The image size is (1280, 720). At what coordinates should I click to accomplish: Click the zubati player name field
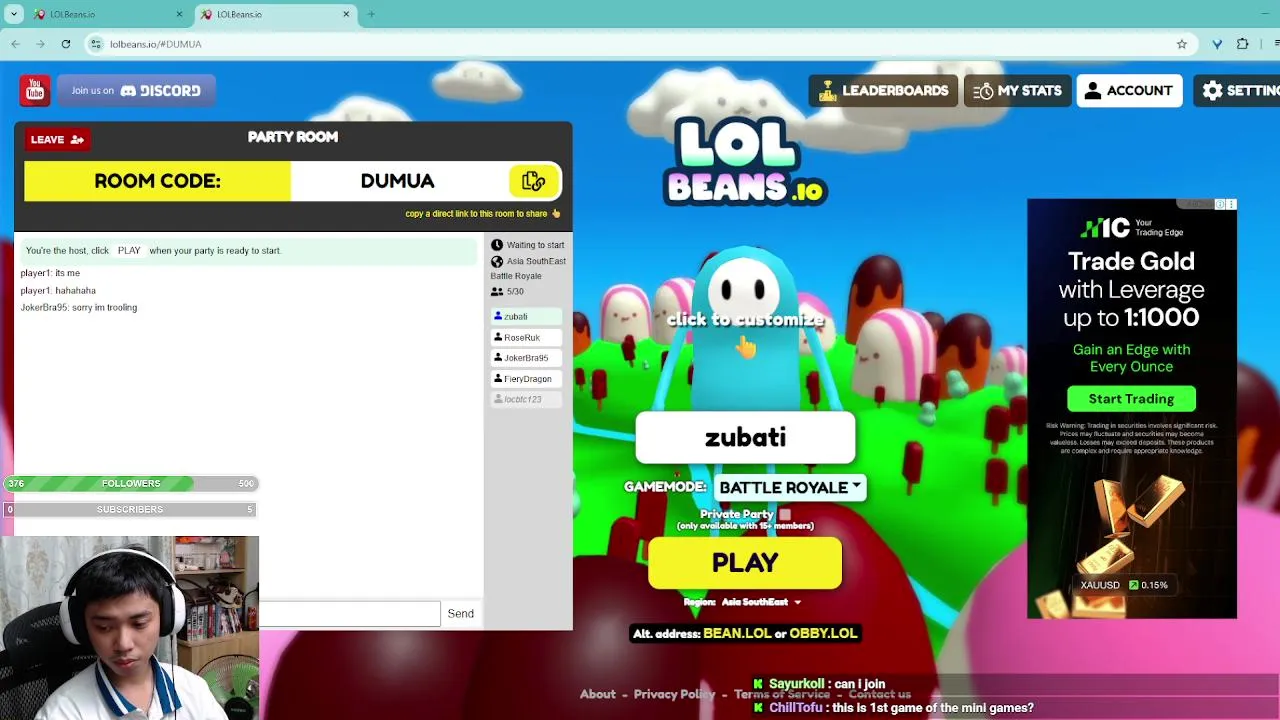pos(745,438)
